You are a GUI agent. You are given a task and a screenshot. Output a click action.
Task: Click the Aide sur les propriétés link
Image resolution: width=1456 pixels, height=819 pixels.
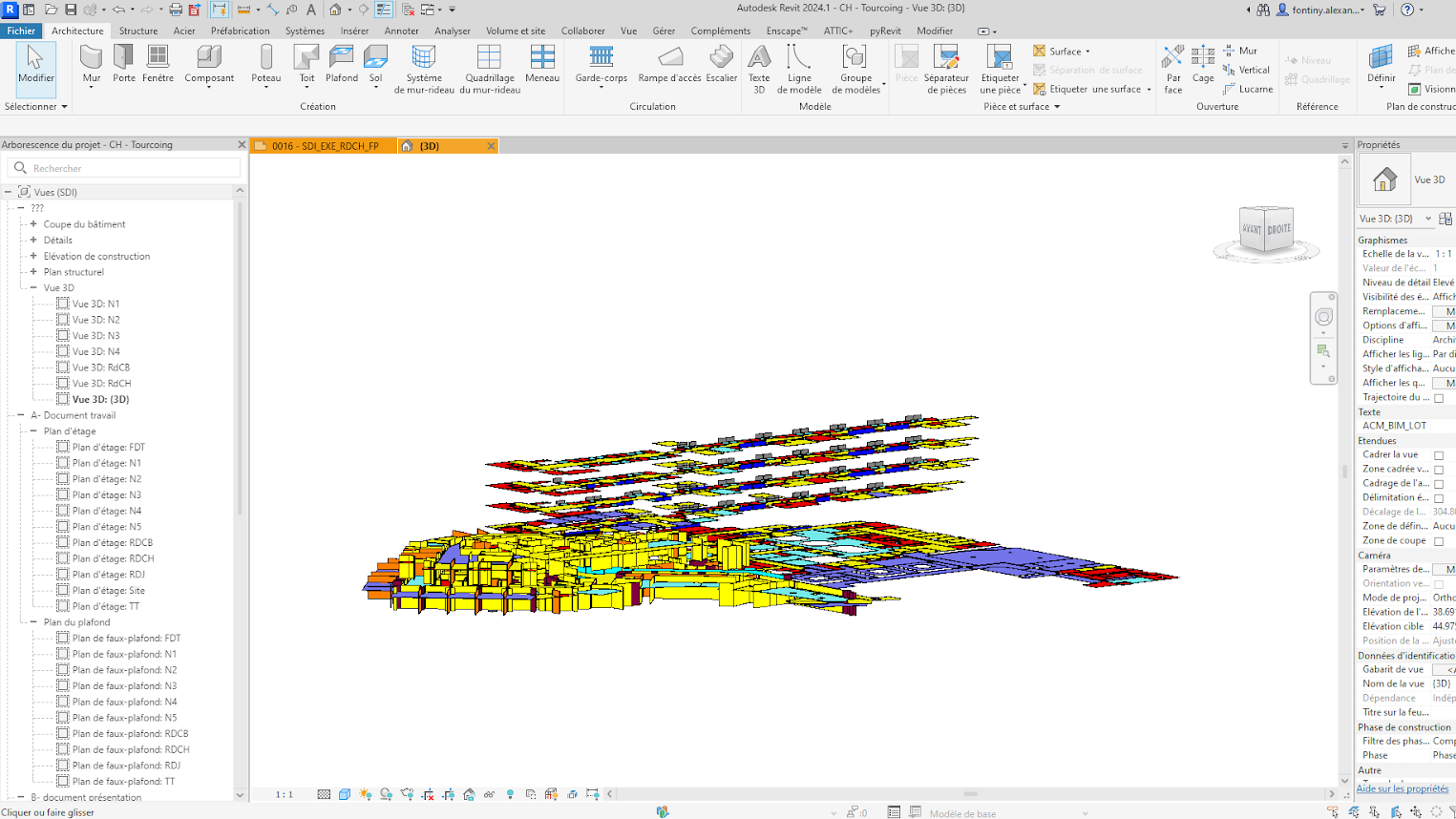(1402, 788)
